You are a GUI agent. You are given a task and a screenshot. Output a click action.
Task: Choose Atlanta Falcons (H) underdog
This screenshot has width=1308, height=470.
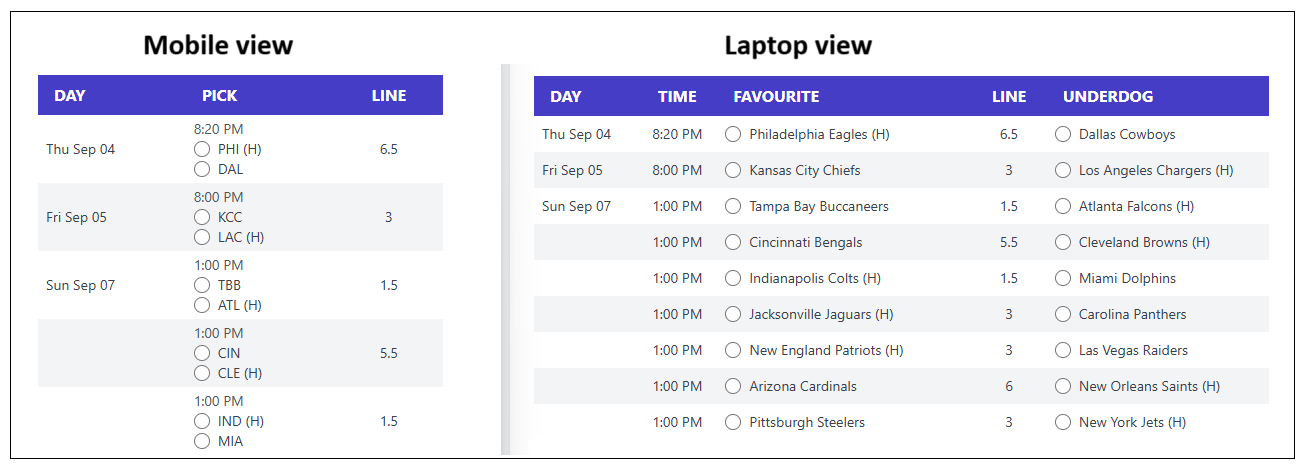[1063, 206]
